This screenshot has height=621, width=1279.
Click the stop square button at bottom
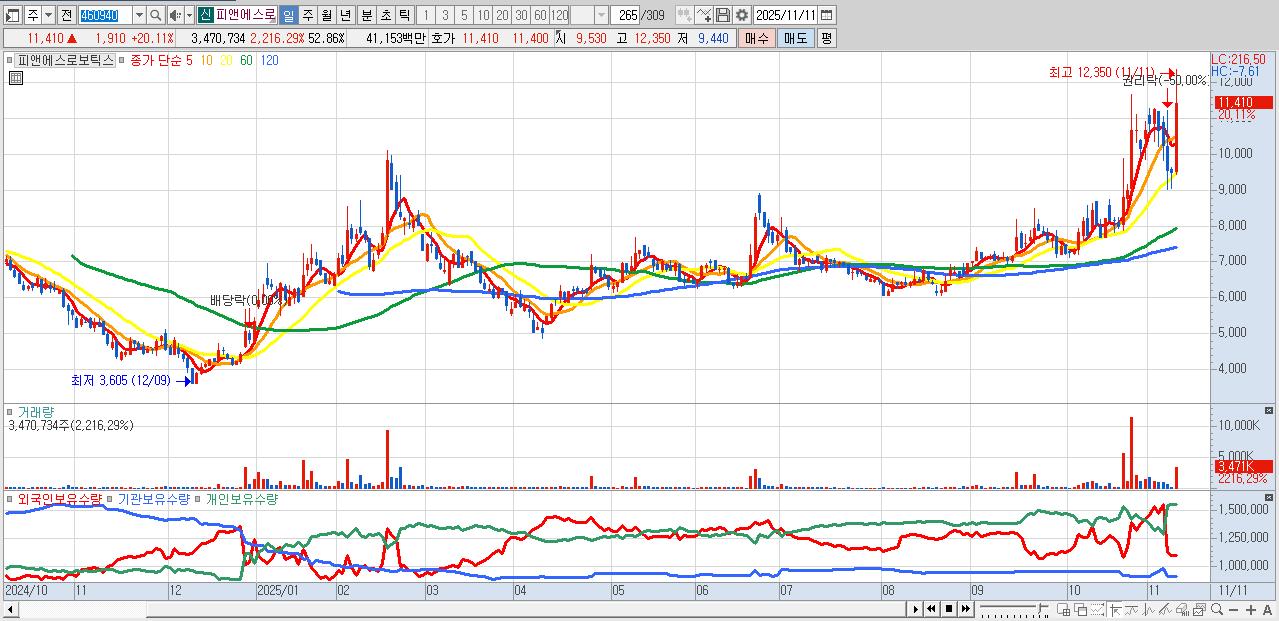point(949,609)
